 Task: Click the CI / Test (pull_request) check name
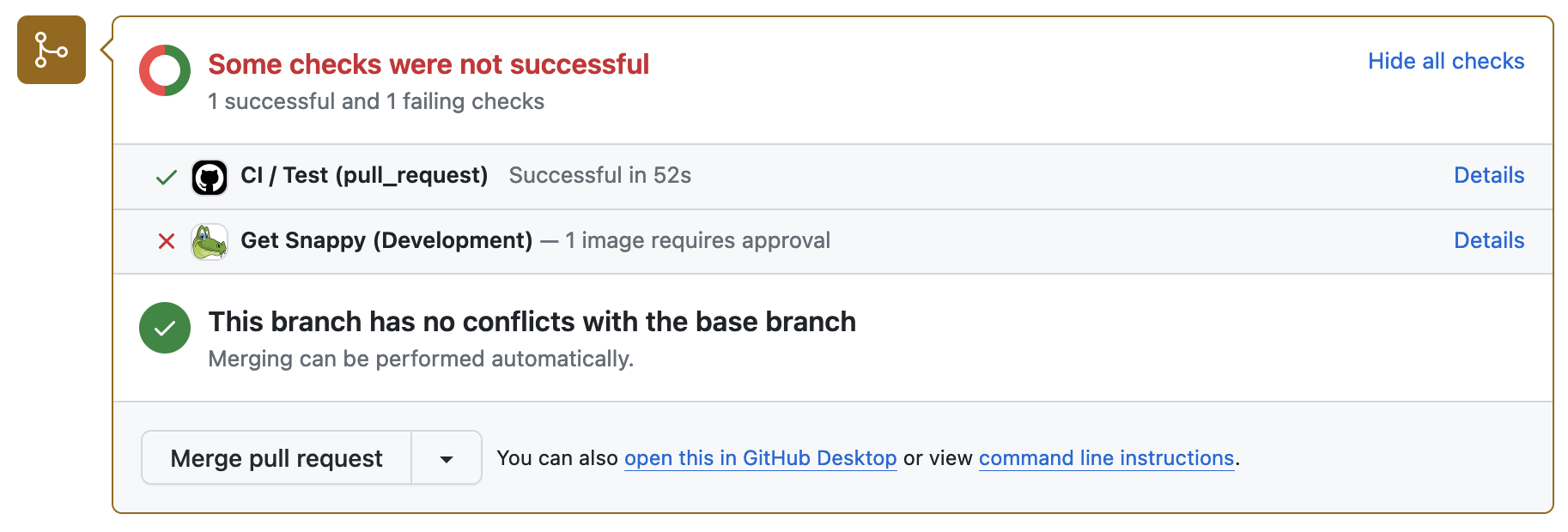point(364,175)
